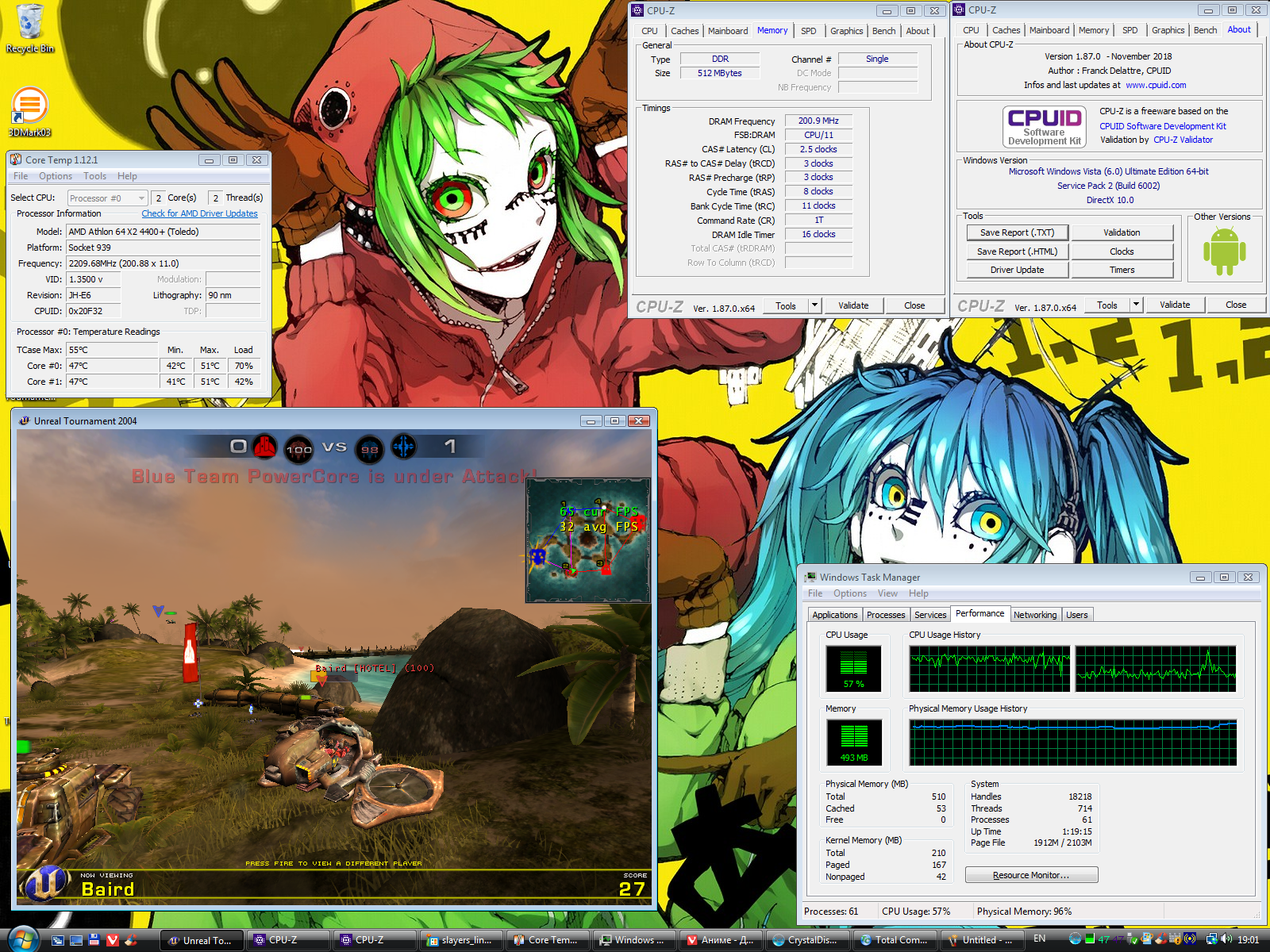The height and width of the screenshot is (952, 1270).
Task: Open the View menu in Task Manager
Action: pos(887,593)
